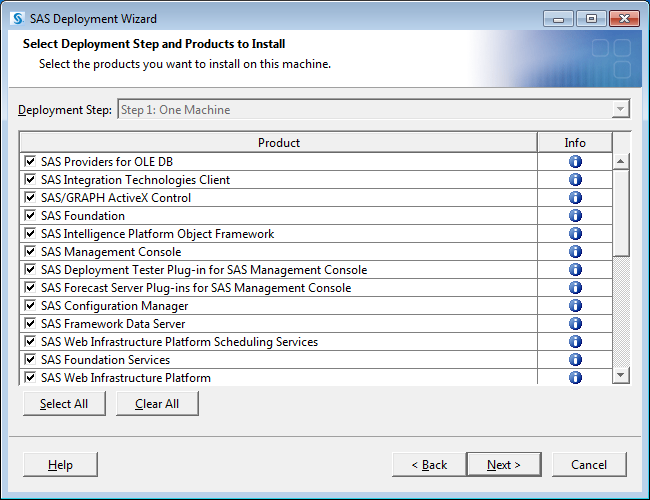Screen dimensions: 650x500
Task: Toggle SAS Framework Data Server checkbox
Action: [x=30, y=323]
